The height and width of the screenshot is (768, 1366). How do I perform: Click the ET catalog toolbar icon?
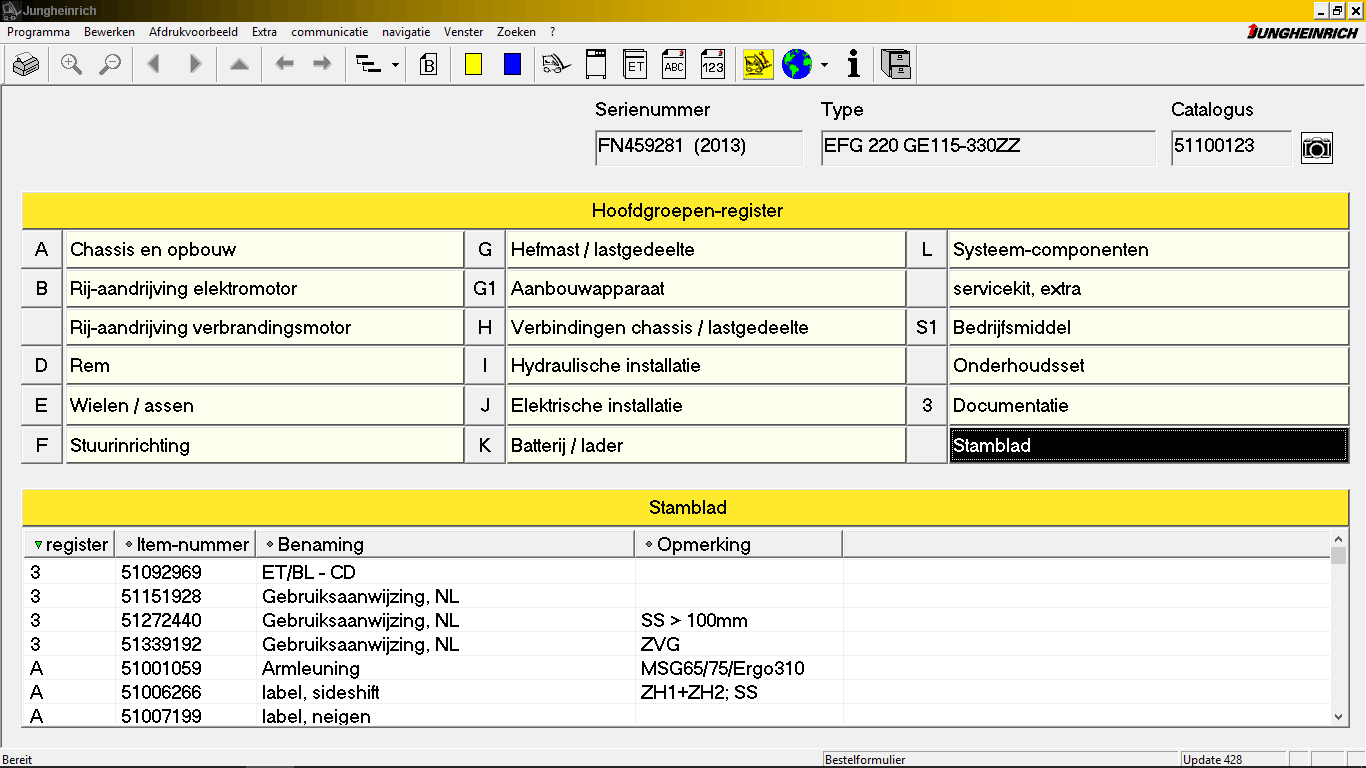coord(635,65)
